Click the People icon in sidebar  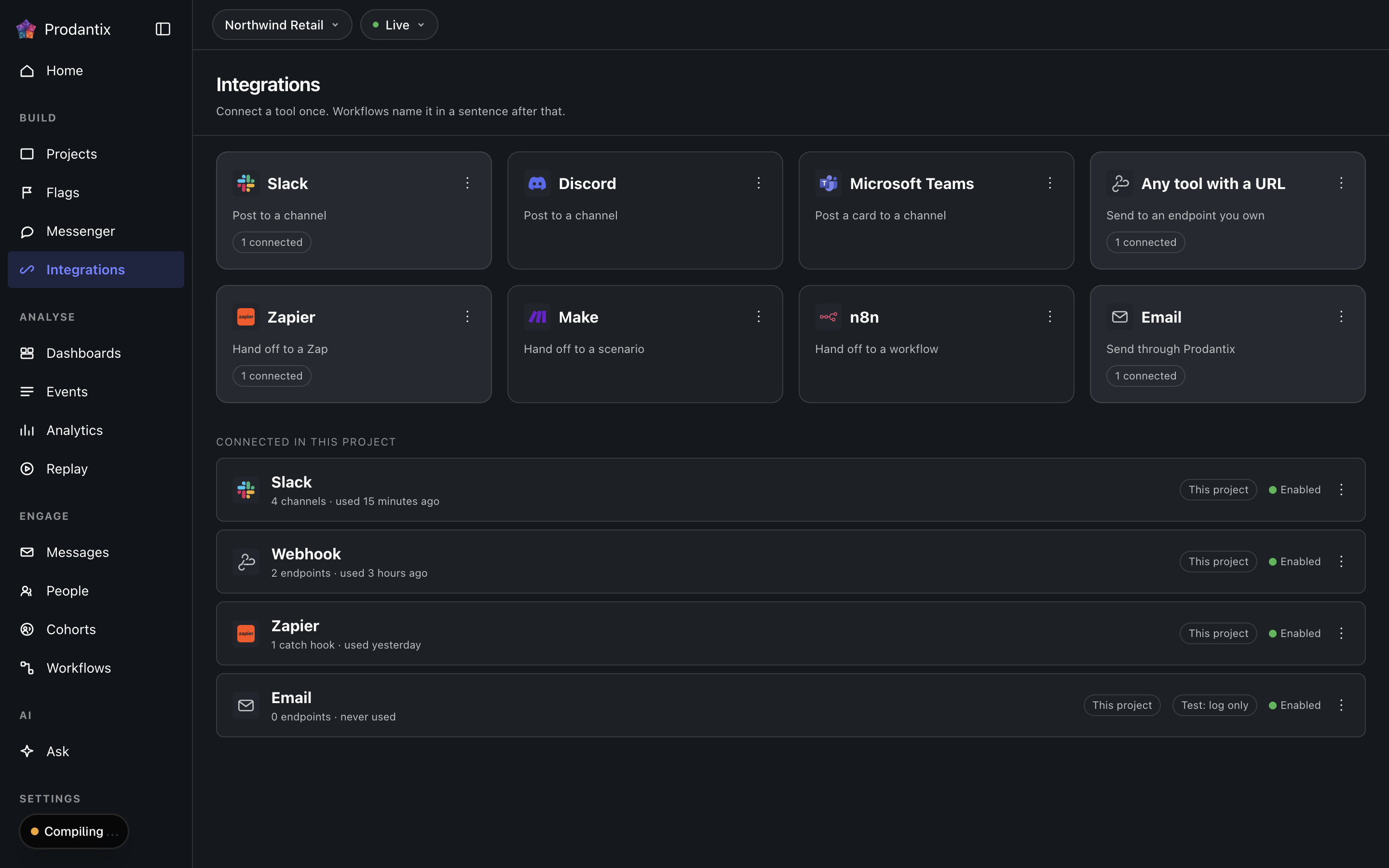[x=27, y=591]
